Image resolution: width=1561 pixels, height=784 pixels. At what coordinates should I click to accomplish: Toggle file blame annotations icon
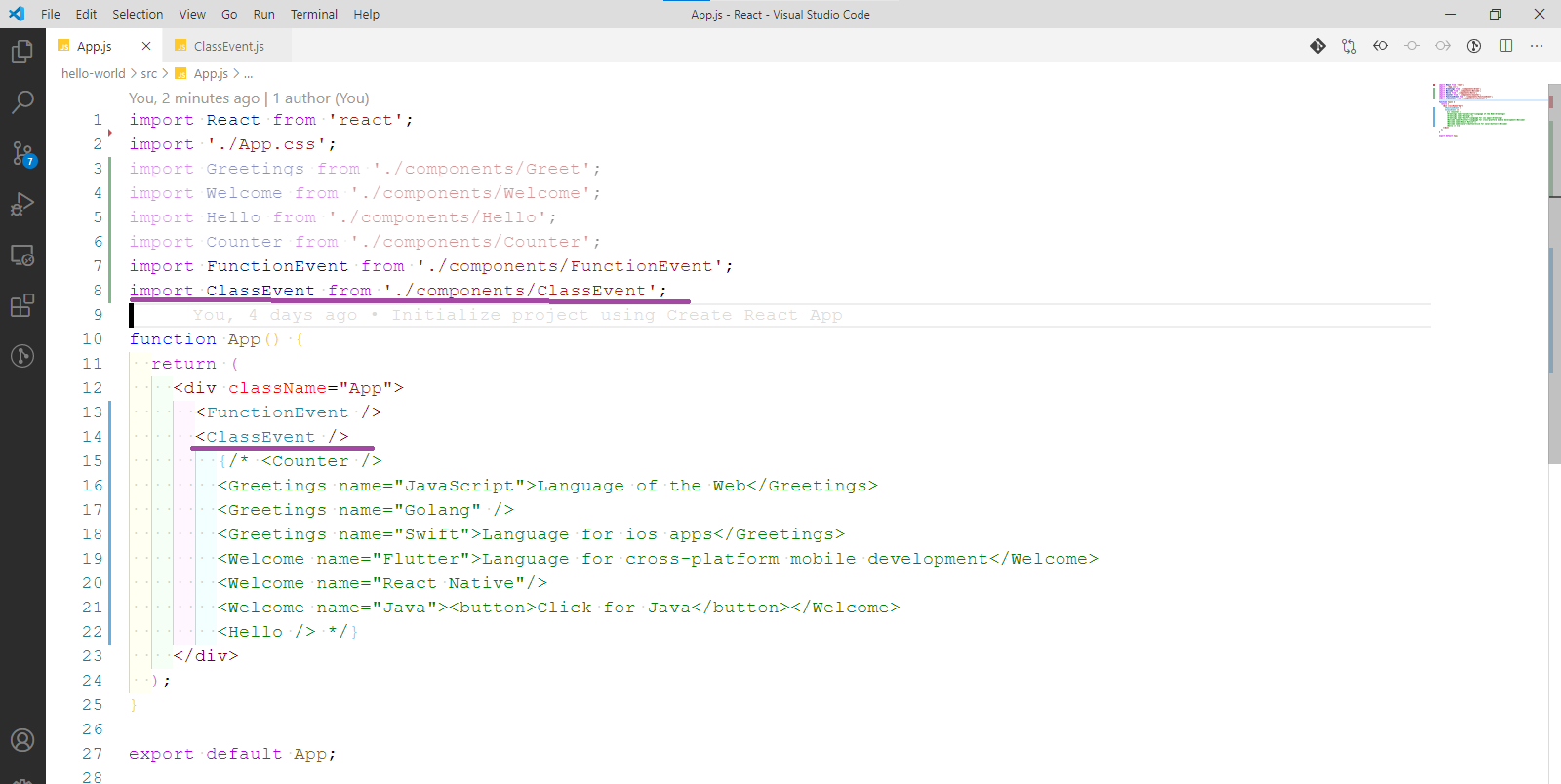1474,46
